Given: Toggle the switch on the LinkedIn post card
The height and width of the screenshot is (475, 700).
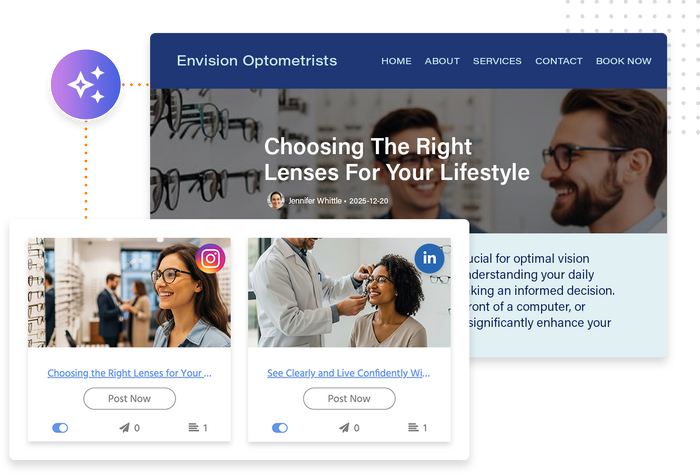Looking at the screenshot, I should click(x=280, y=428).
